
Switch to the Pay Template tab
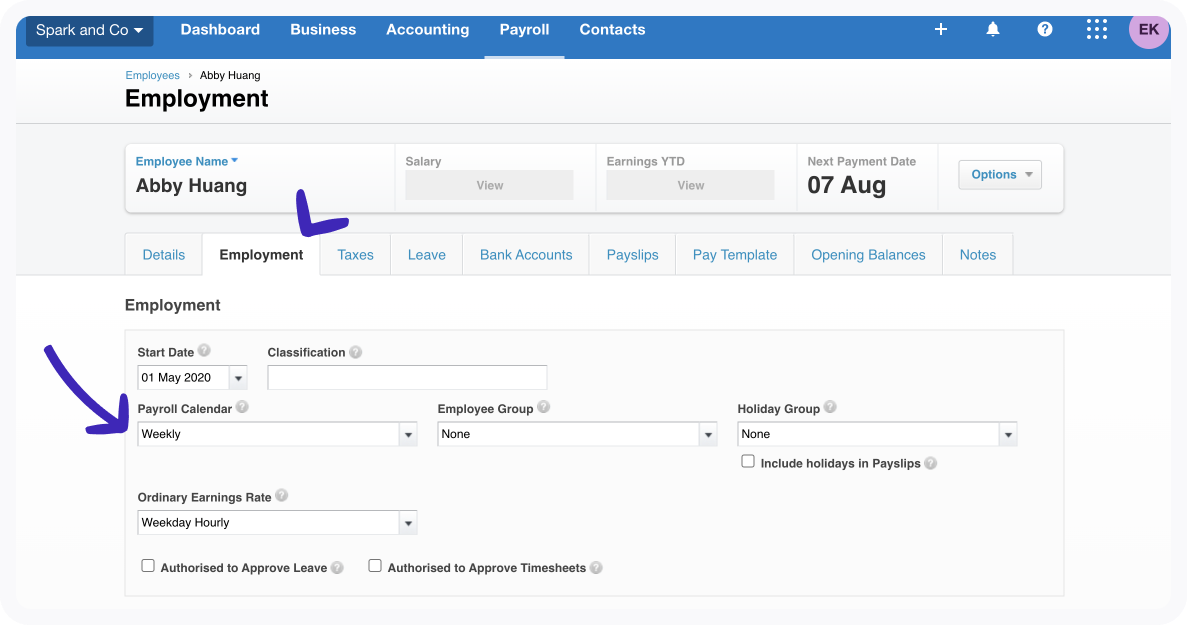coord(734,255)
